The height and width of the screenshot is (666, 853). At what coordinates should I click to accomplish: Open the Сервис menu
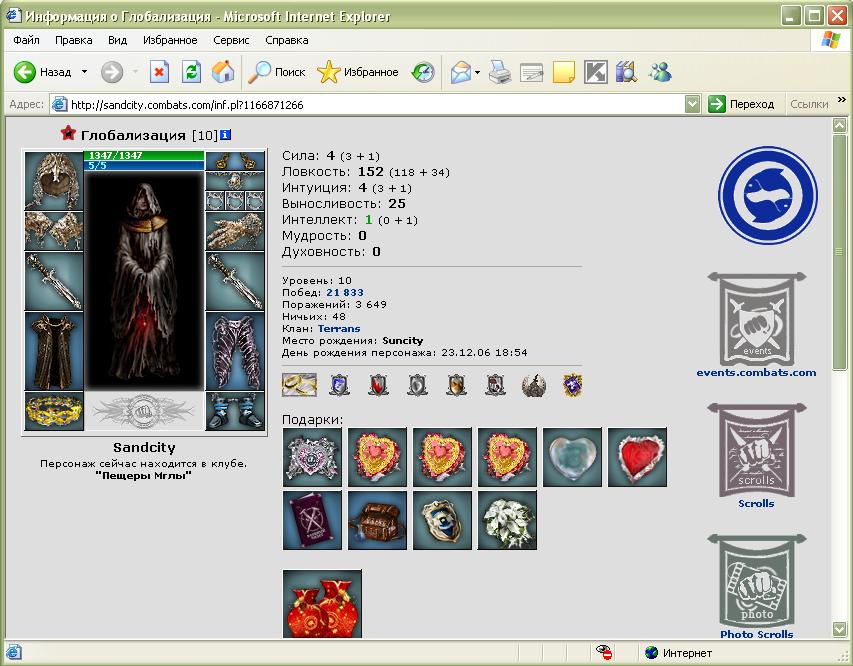[x=231, y=41]
